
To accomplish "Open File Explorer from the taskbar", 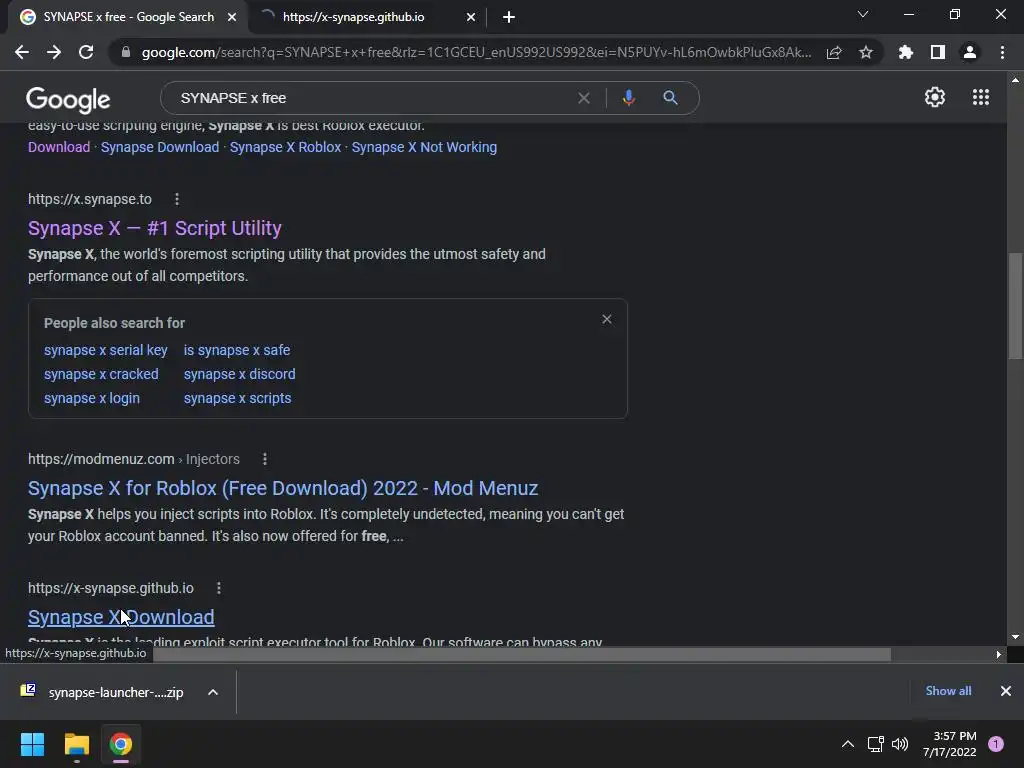I will pyautogui.click(x=76, y=744).
